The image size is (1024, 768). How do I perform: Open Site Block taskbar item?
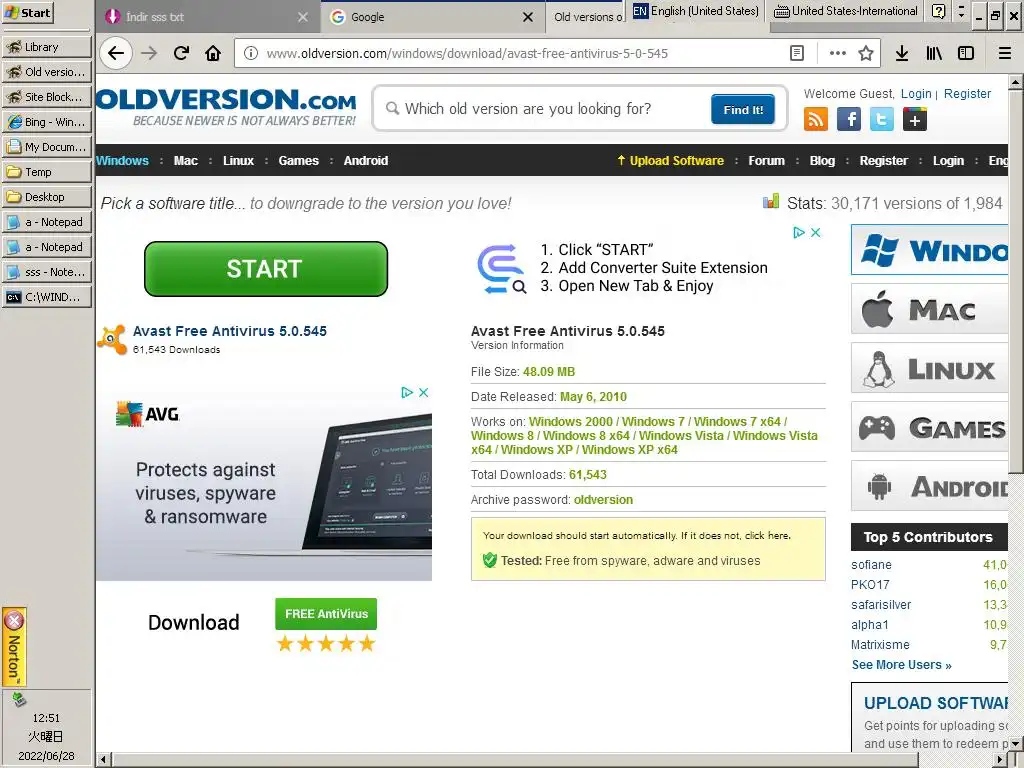pyautogui.click(x=46, y=97)
